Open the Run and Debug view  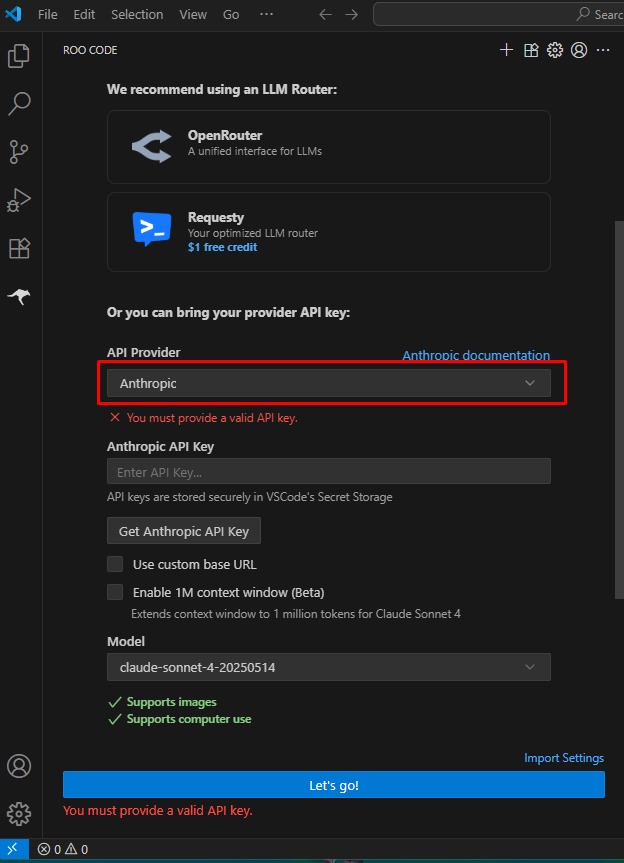click(x=19, y=200)
